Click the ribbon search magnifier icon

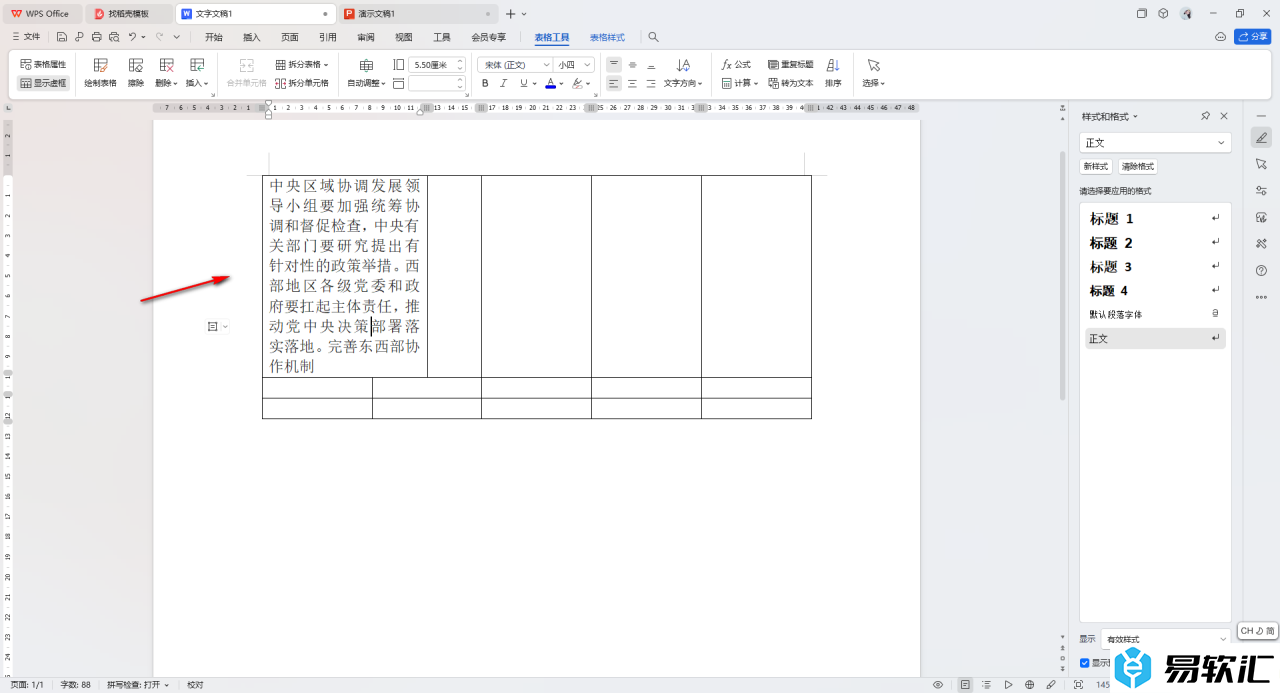(653, 37)
